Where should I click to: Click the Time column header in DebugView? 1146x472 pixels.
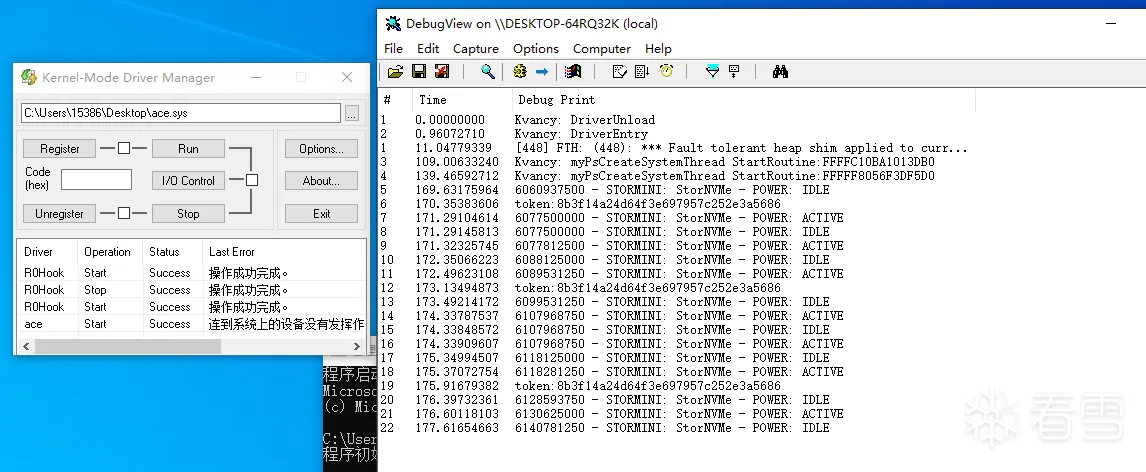[462, 99]
